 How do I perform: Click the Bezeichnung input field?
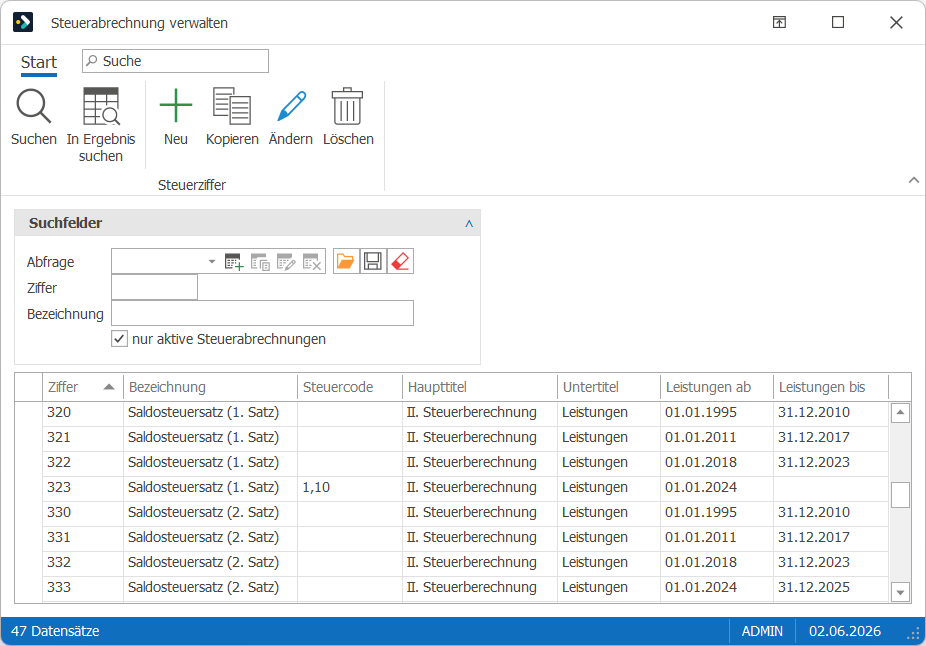pyautogui.click(x=262, y=314)
